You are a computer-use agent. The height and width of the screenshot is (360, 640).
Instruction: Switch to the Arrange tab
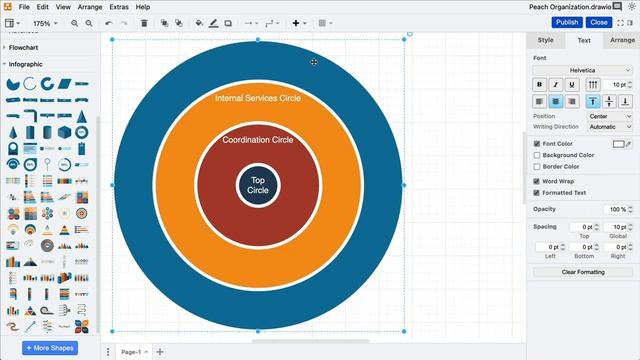622,40
